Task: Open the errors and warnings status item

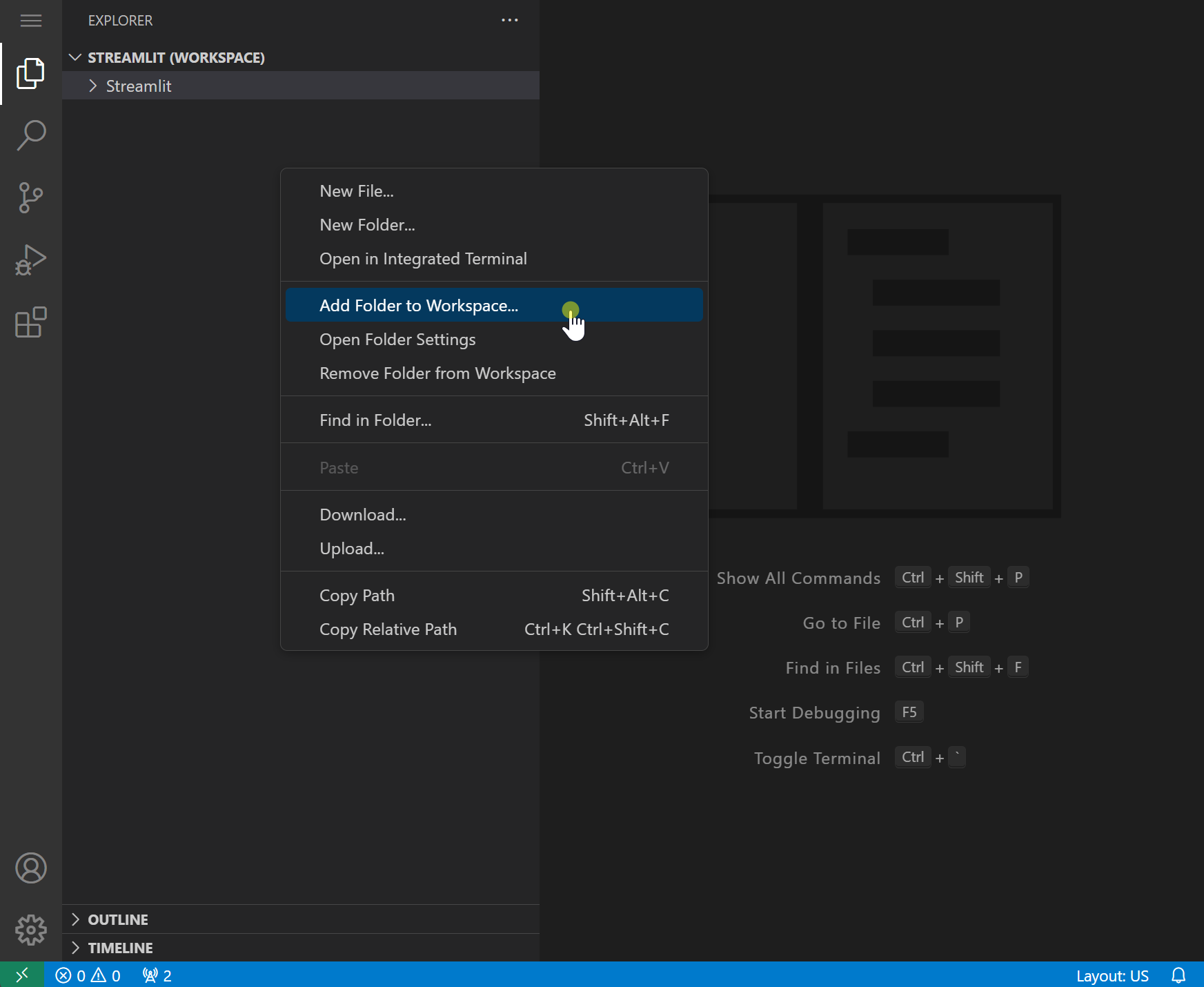Action: tap(88, 975)
